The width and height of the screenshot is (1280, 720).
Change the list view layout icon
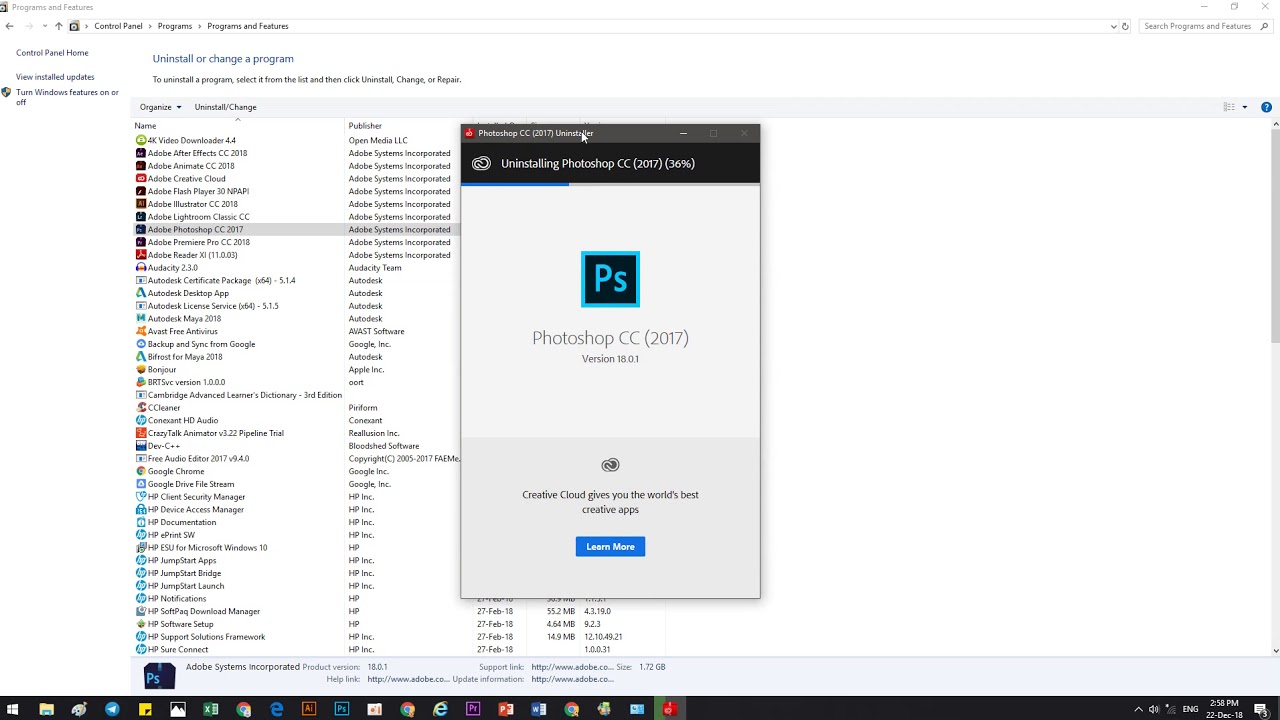[x=1229, y=107]
